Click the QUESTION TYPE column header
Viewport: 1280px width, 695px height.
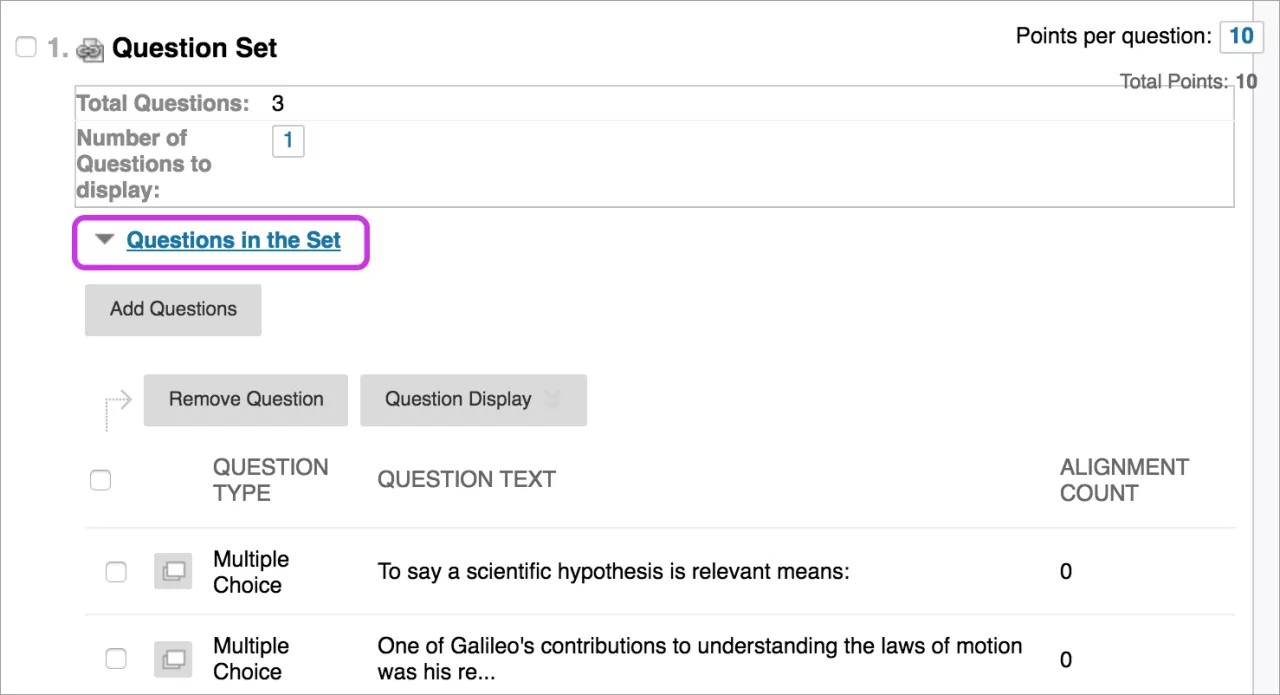coord(270,480)
